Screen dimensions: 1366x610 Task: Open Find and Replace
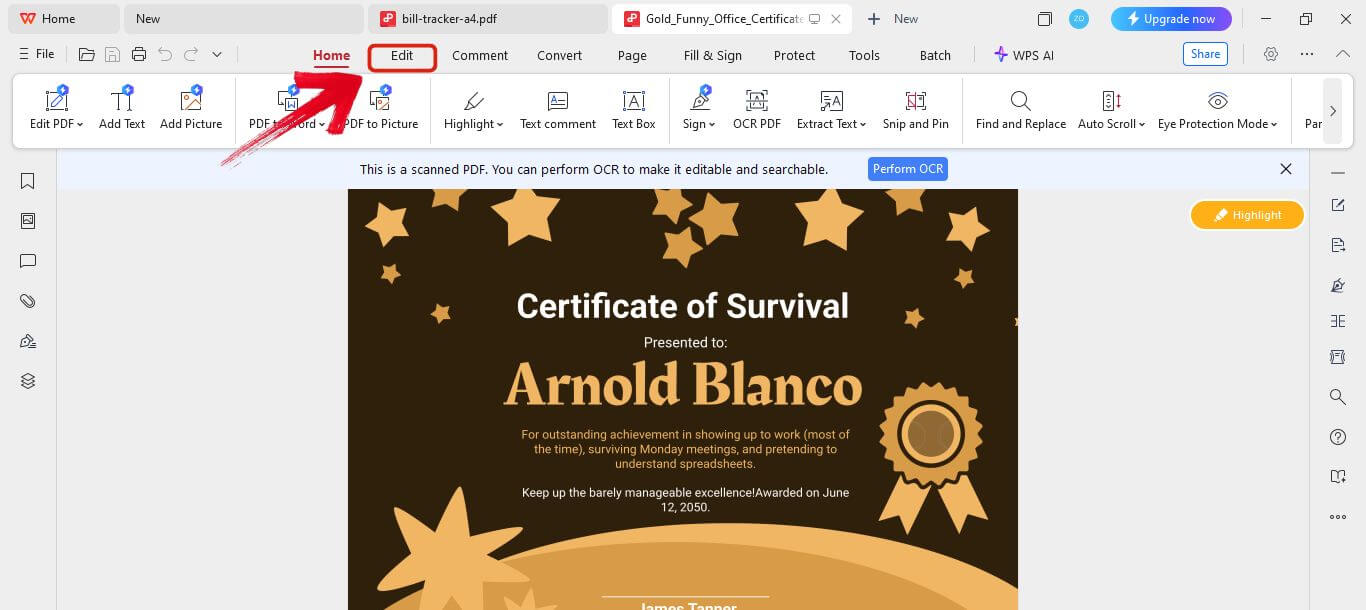pos(1020,109)
